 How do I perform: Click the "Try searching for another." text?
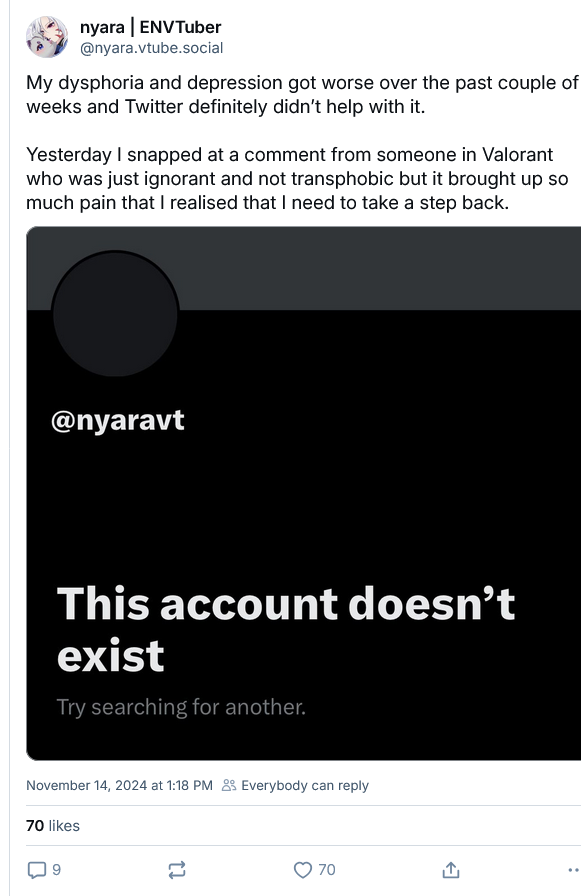point(181,707)
